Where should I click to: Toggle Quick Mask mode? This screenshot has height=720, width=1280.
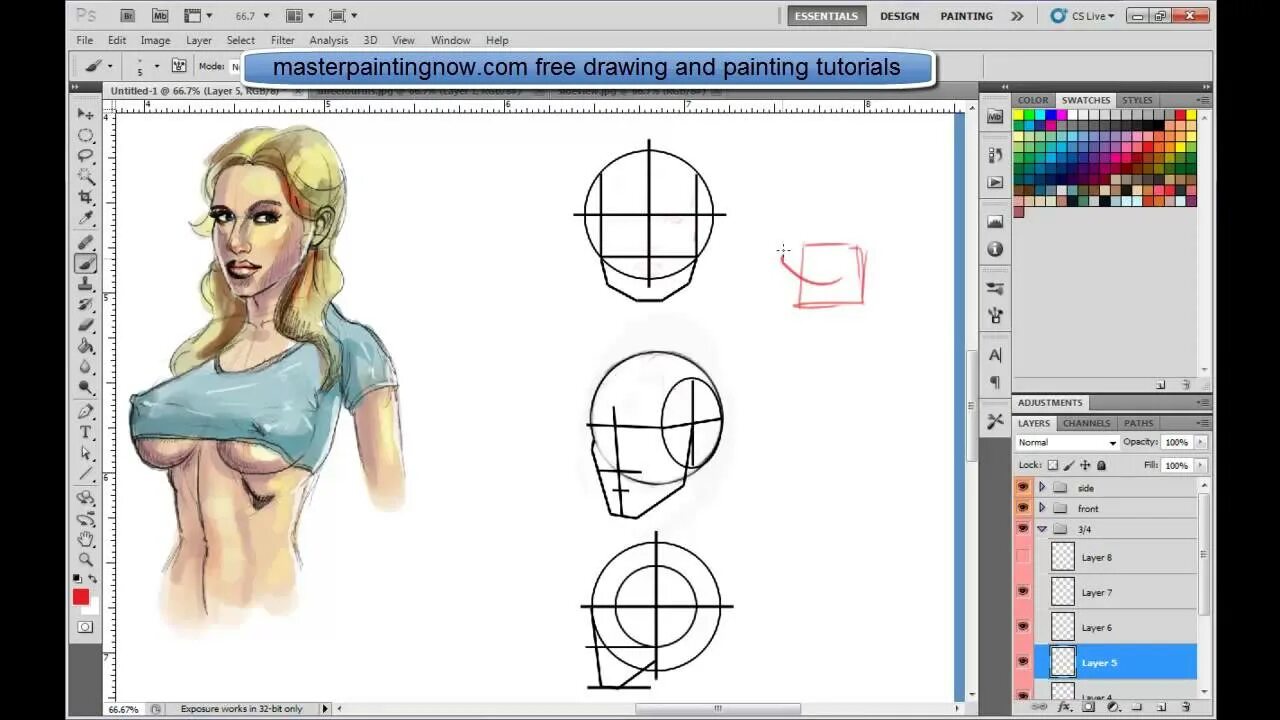click(x=86, y=627)
